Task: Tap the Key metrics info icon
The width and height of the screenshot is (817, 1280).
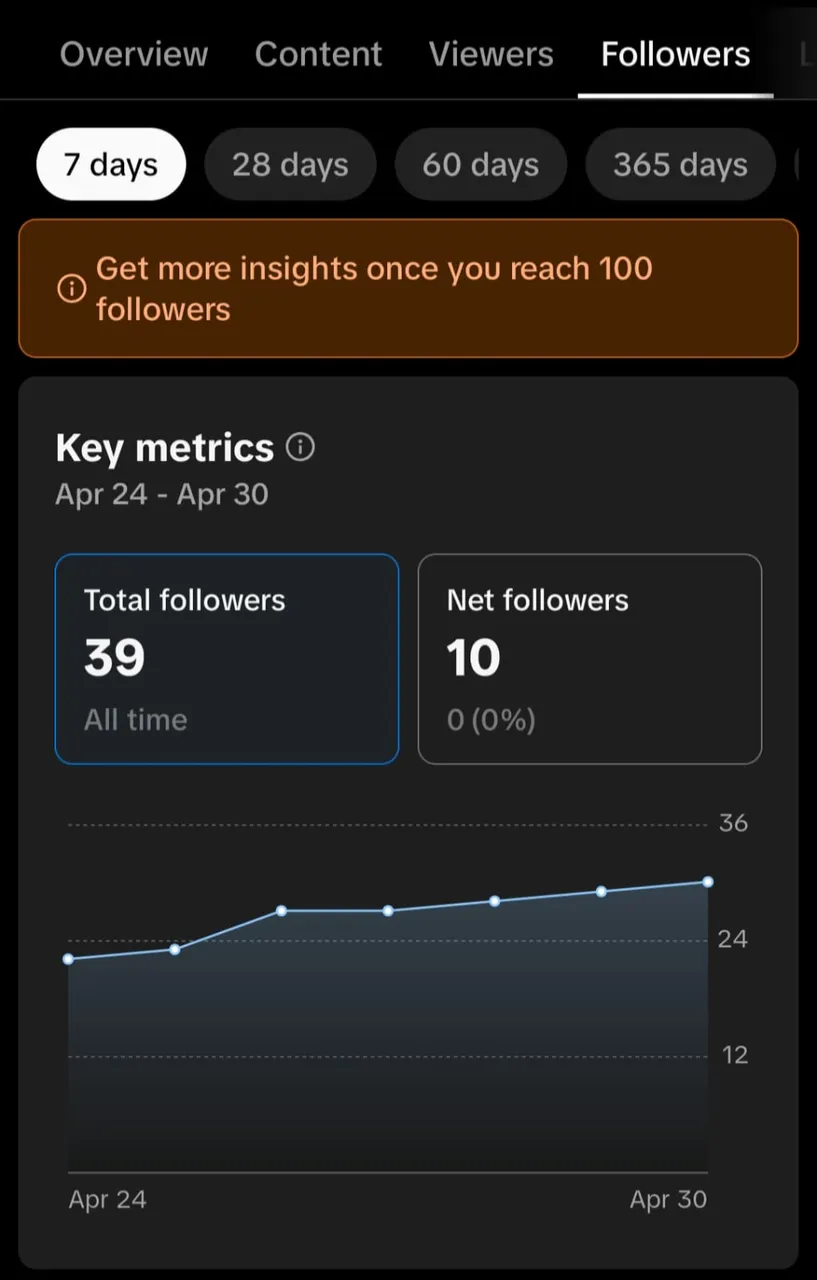Action: (x=300, y=447)
